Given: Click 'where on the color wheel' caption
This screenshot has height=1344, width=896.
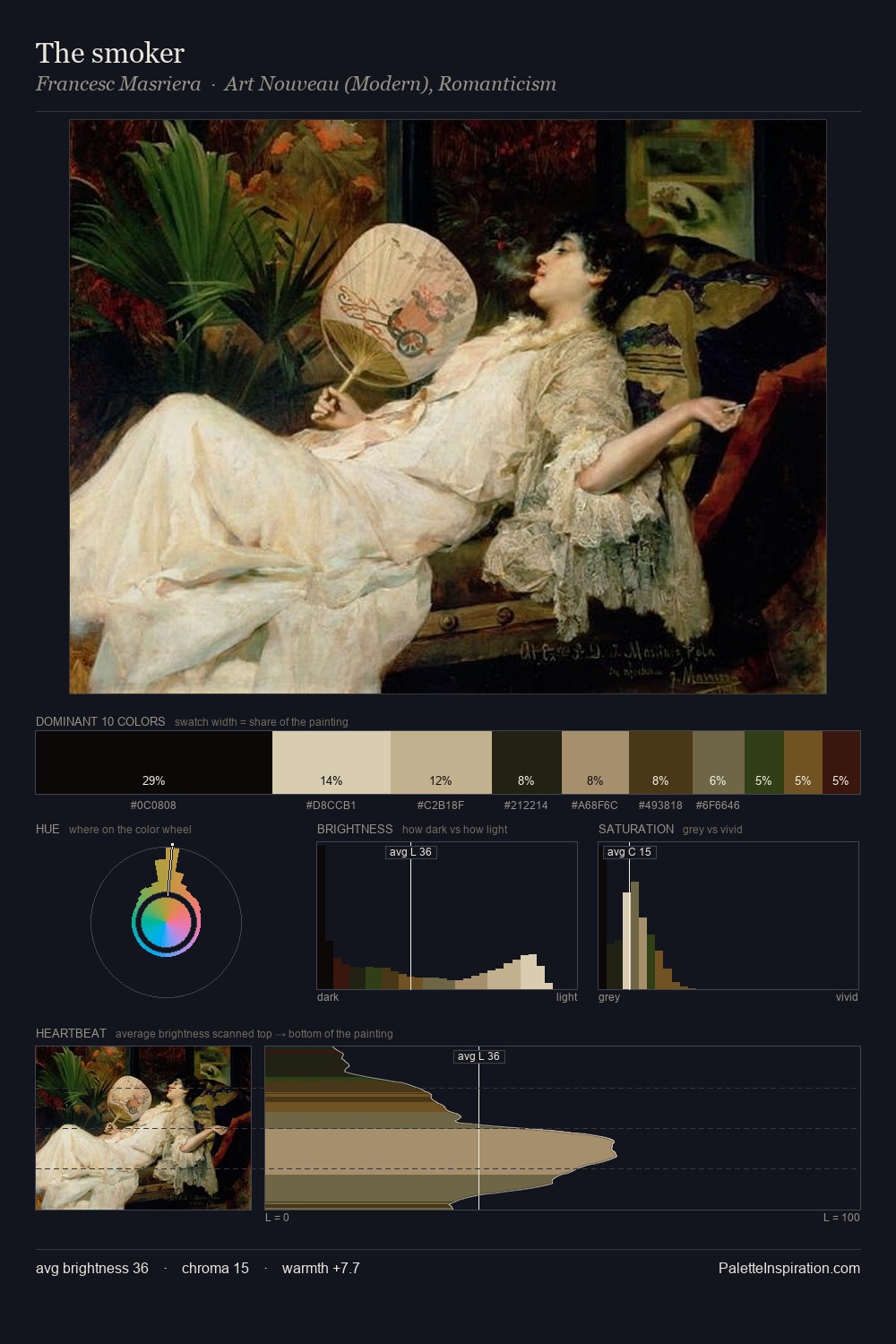Looking at the screenshot, I should click(130, 830).
